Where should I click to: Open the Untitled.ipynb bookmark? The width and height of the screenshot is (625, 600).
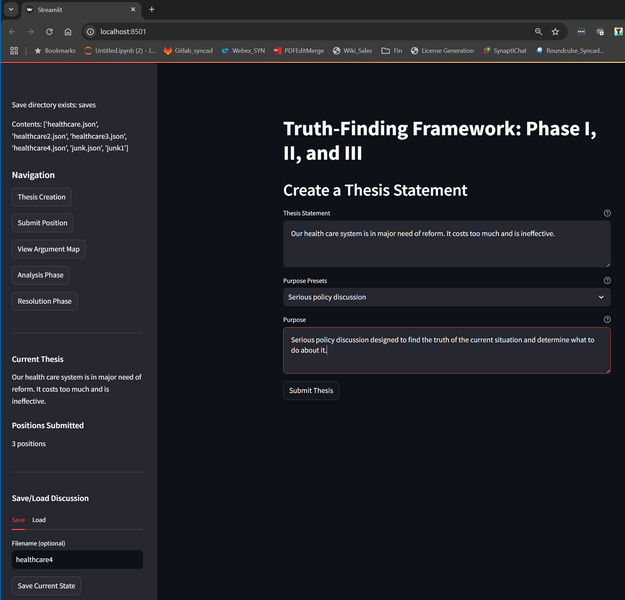point(120,51)
